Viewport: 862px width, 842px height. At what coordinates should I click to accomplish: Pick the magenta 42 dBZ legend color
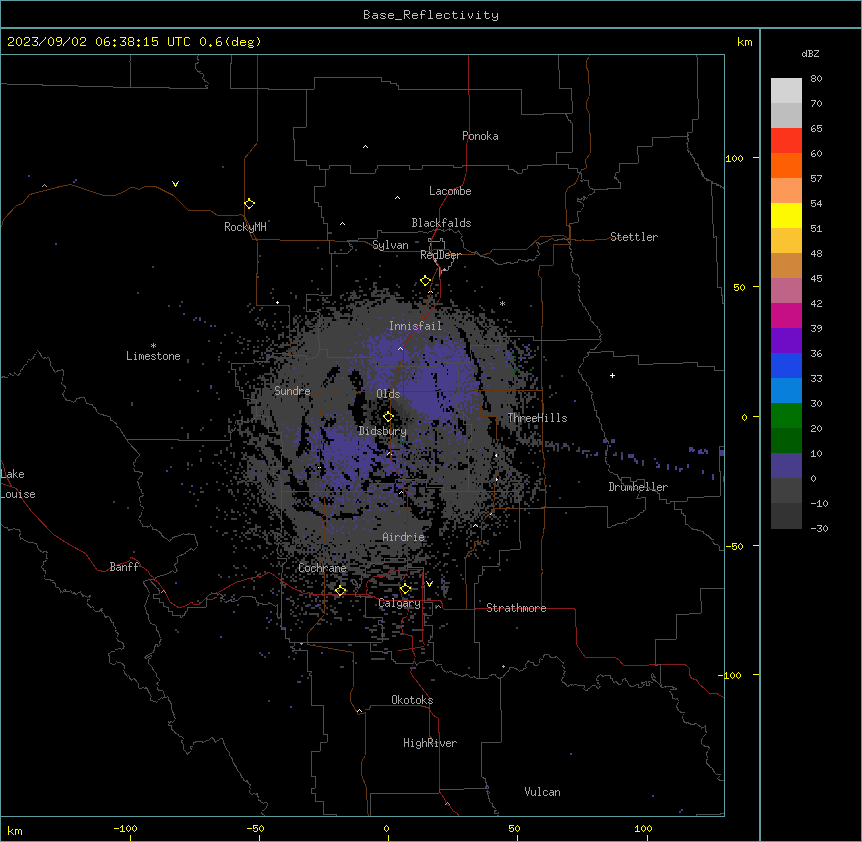click(786, 315)
